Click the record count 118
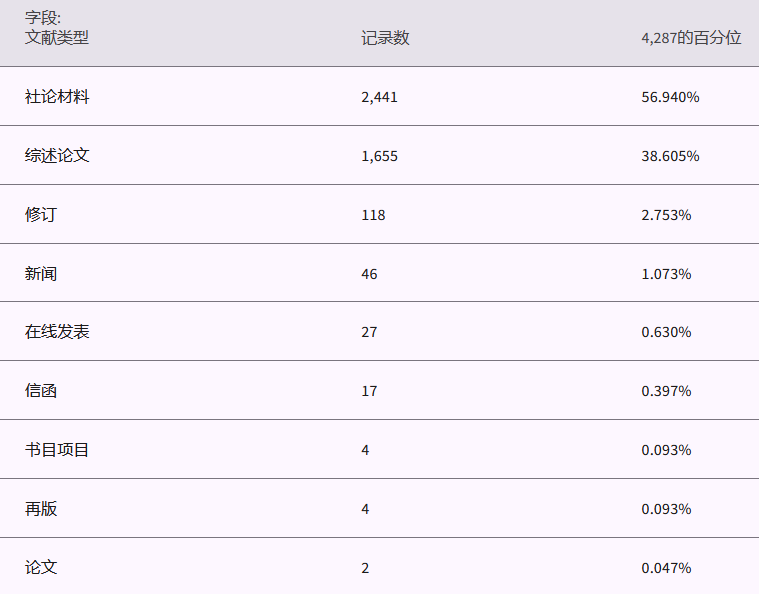The width and height of the screenshot is (759, 594). coord(373,215)
